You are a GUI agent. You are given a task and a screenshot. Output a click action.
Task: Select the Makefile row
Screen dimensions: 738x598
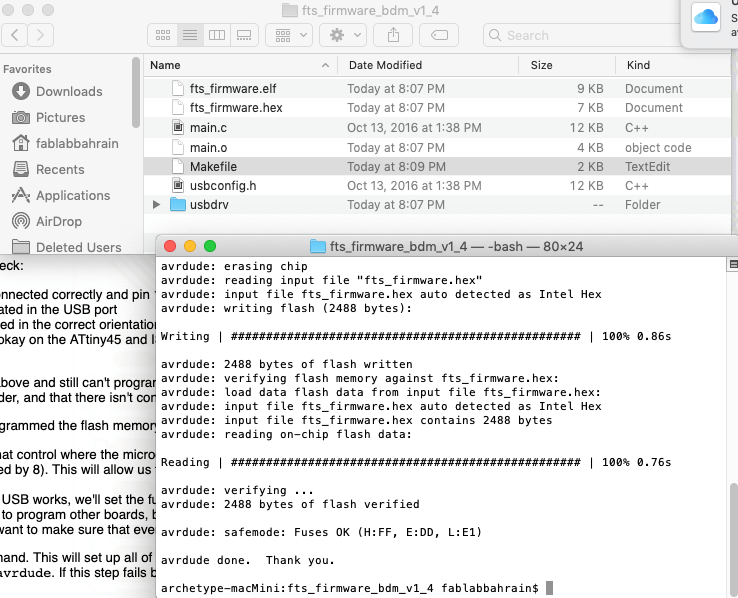(437, 167)
